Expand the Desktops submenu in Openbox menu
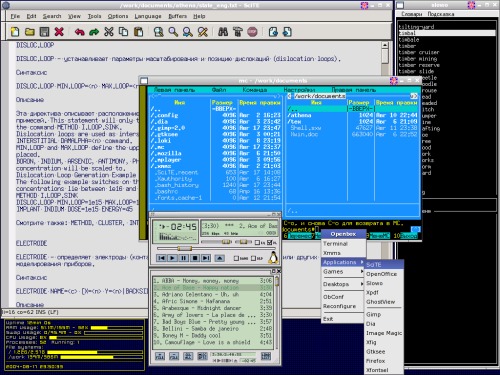 [x=343, y=284]
